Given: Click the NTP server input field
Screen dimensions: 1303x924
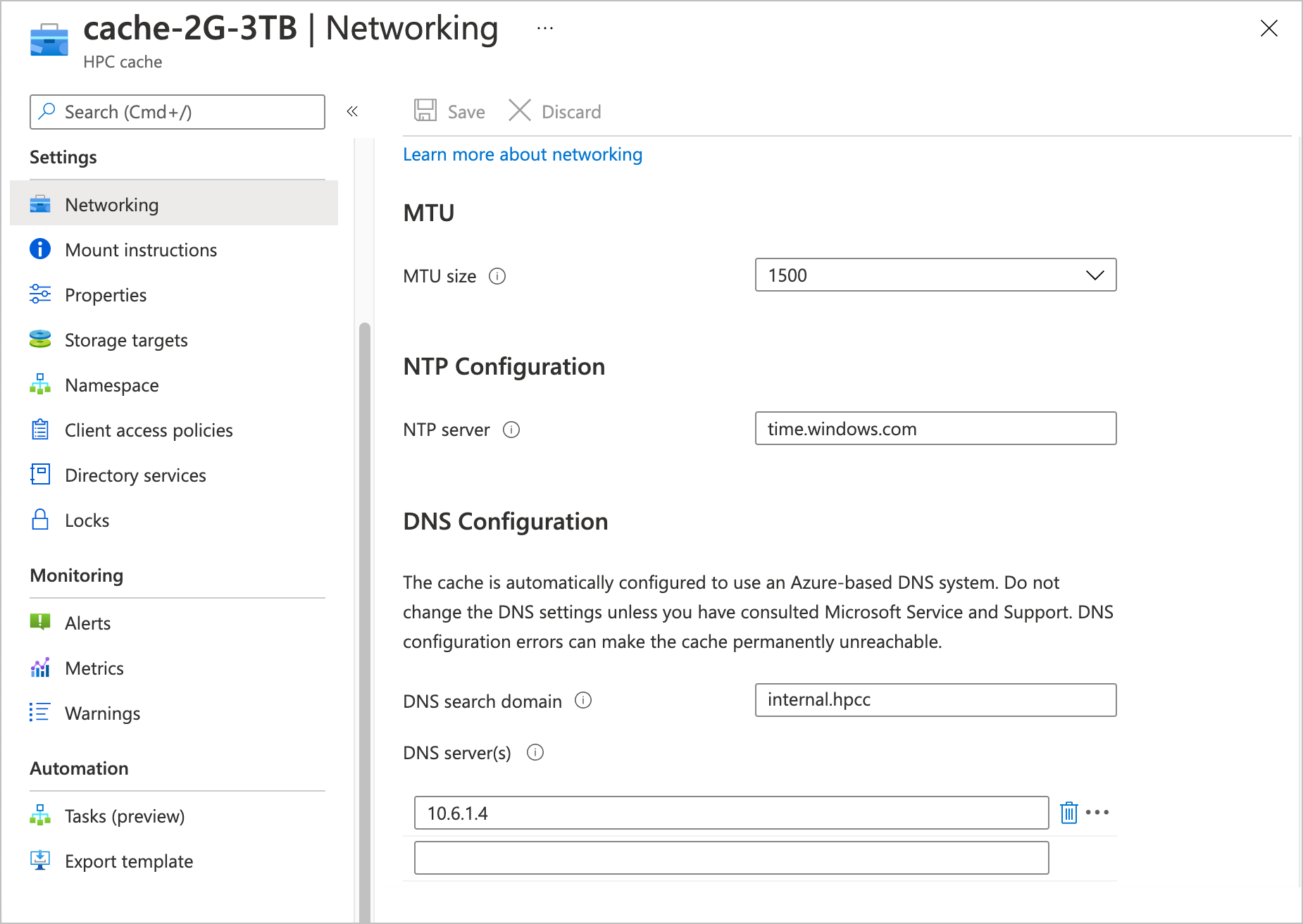Looking at the screenshot, I should pos(935,428).
